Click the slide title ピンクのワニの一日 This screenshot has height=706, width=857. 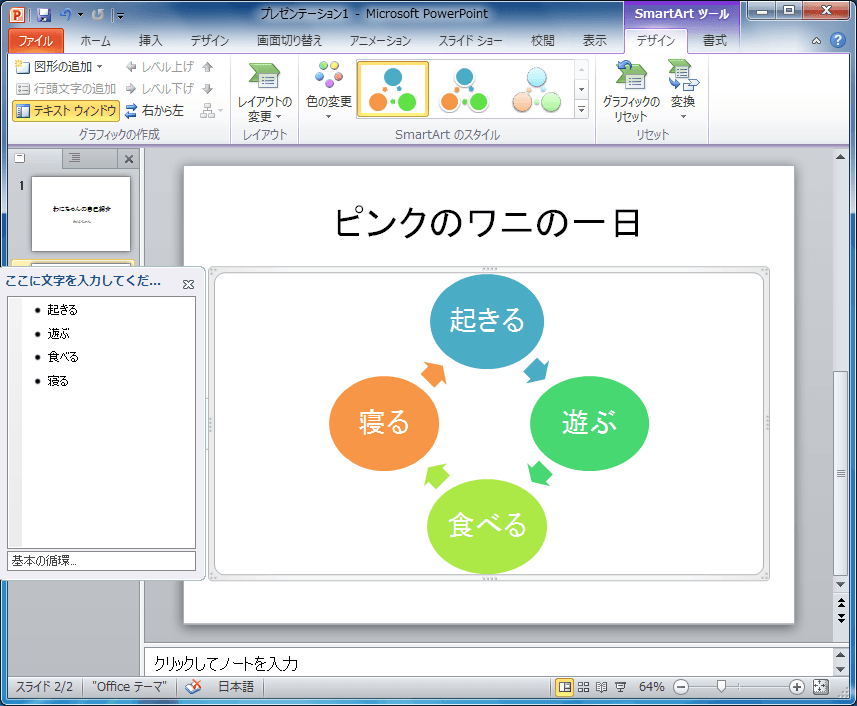(488, 223)
